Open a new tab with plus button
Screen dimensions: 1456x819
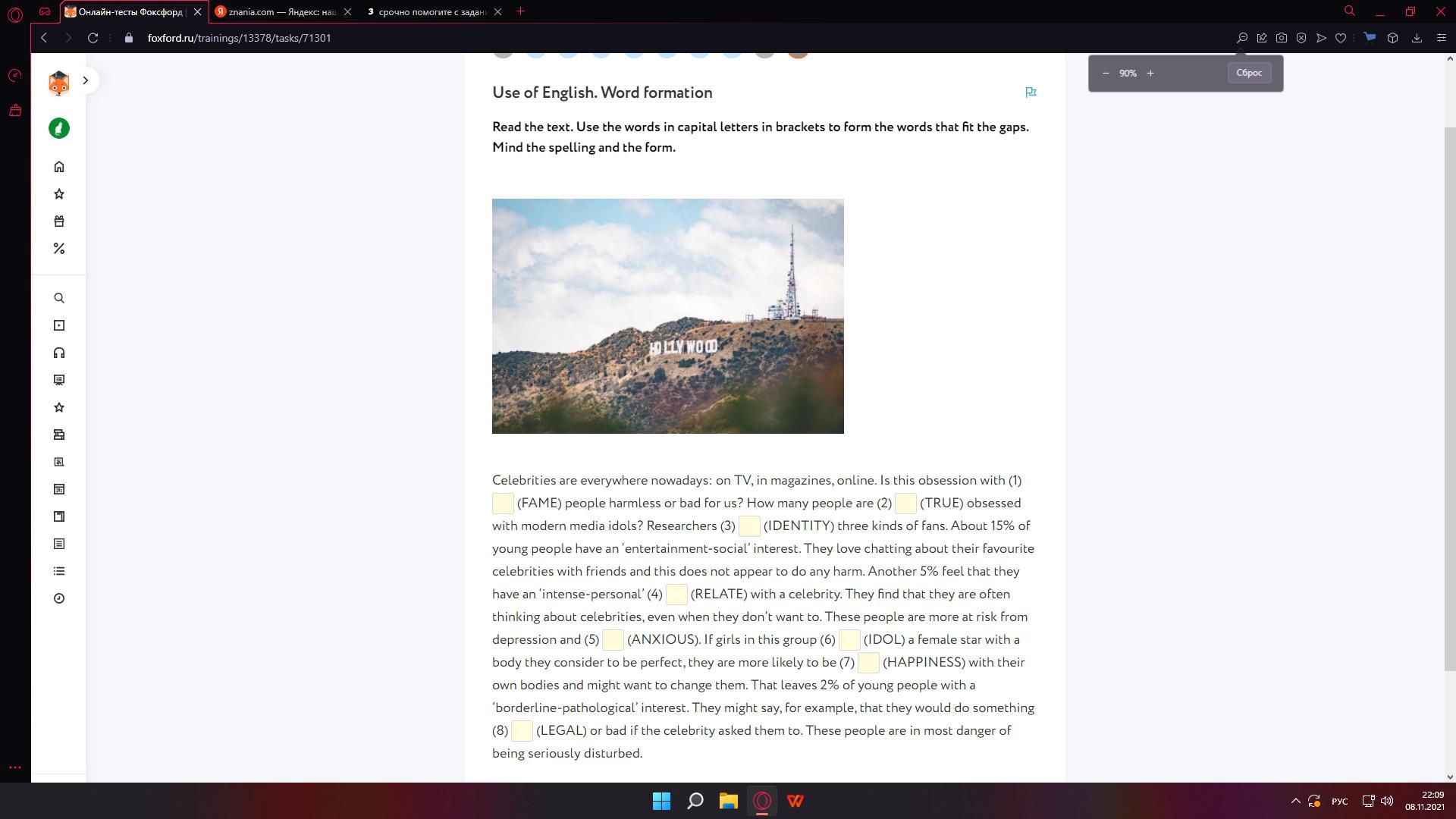(520, 11)
